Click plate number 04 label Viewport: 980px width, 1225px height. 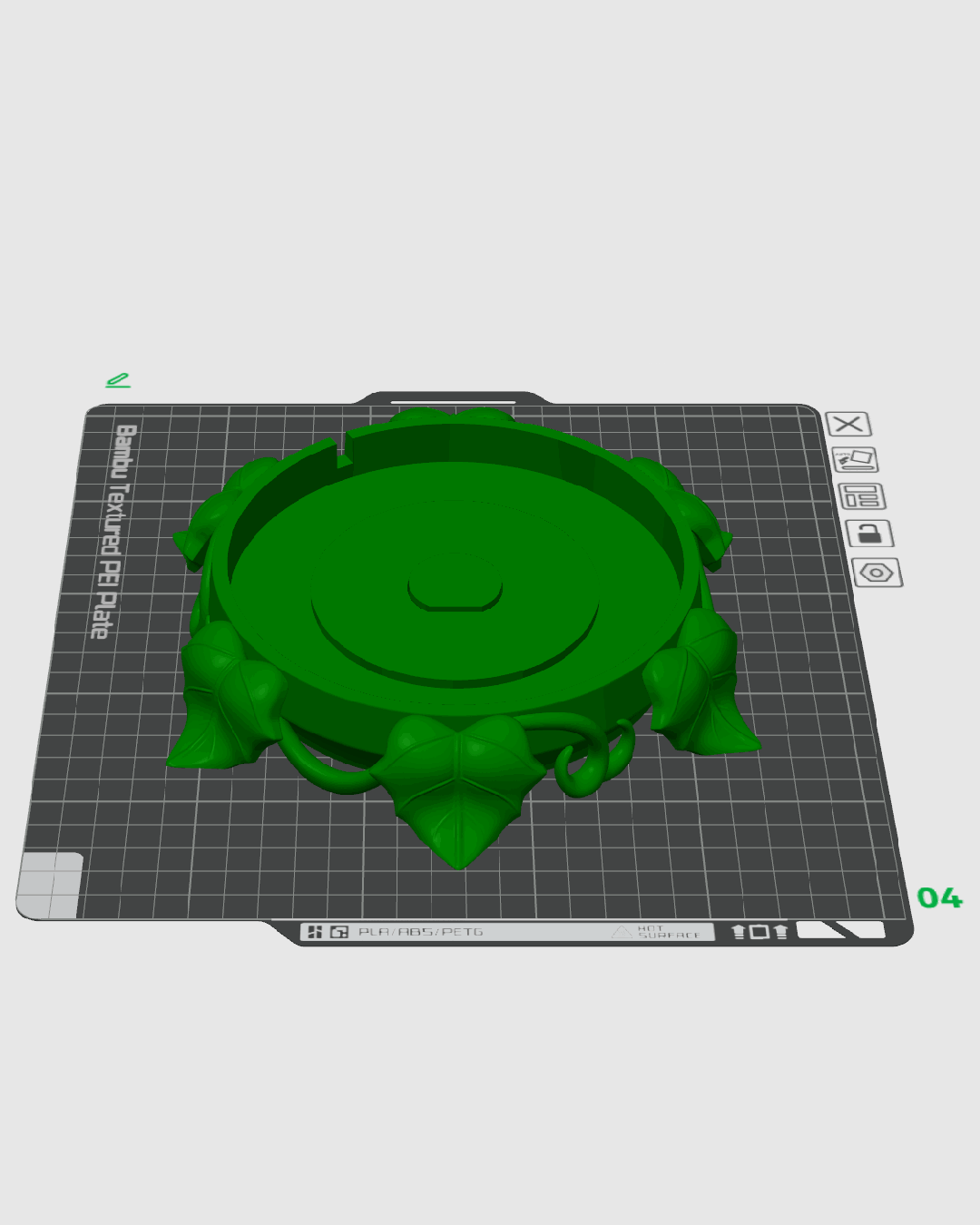[939, 898]
